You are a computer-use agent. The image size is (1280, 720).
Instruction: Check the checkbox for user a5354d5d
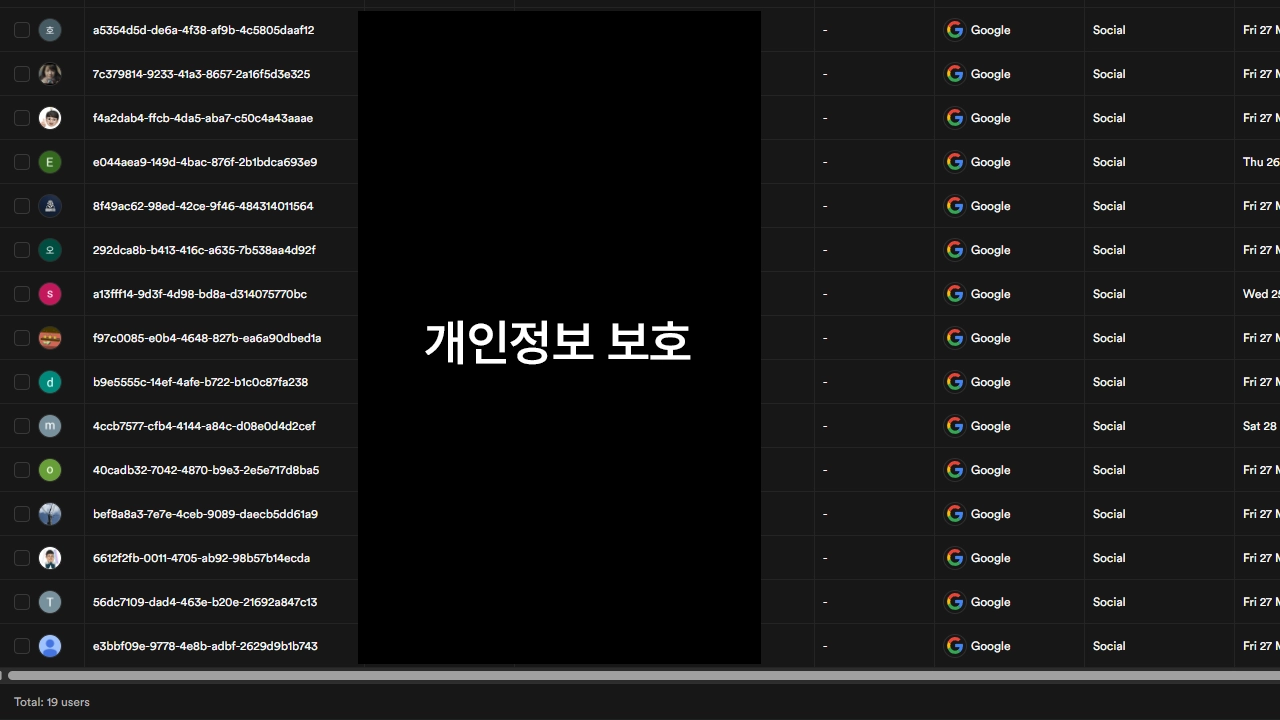21,30
